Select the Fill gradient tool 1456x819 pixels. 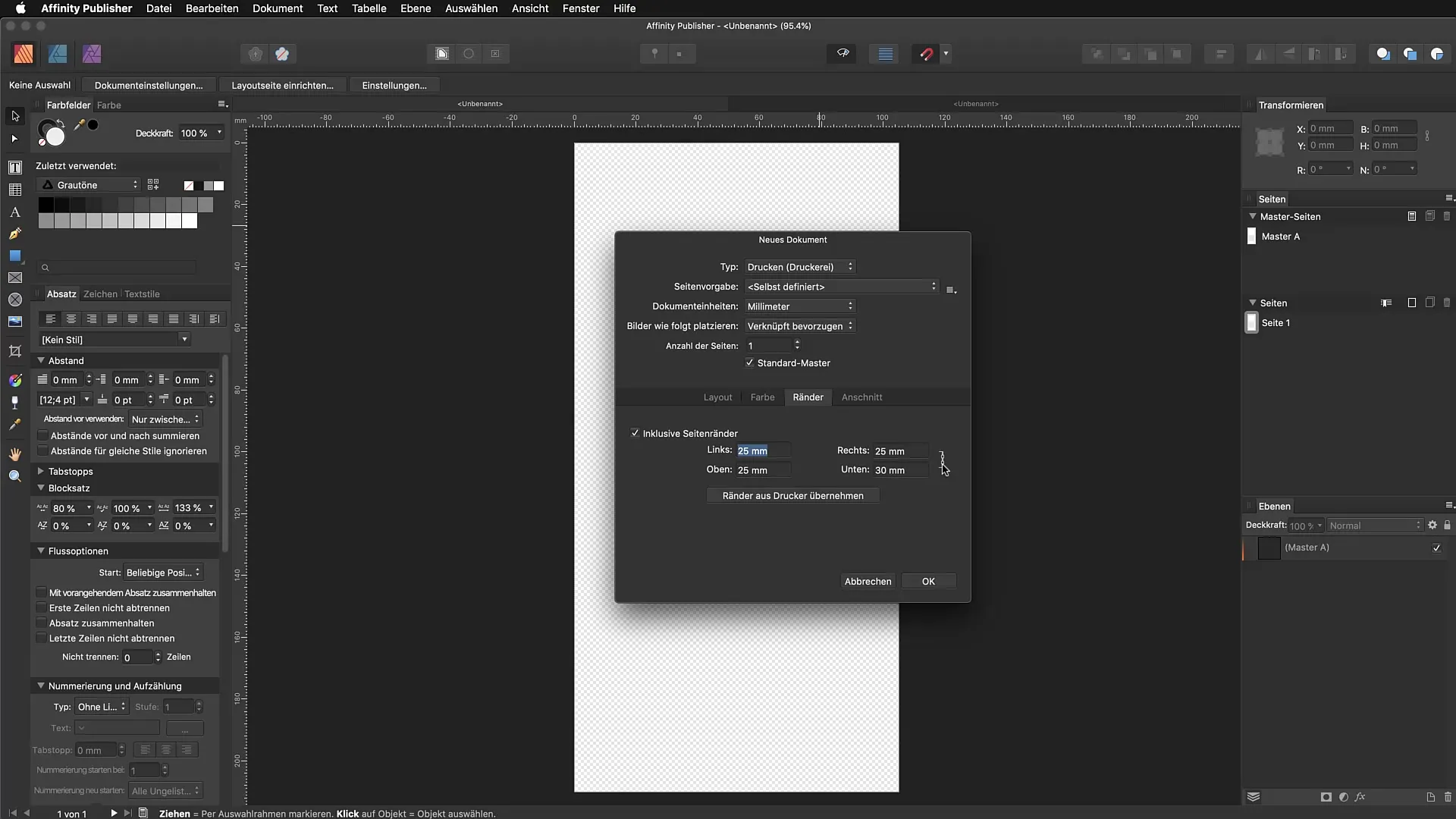(x=15, y=380)
